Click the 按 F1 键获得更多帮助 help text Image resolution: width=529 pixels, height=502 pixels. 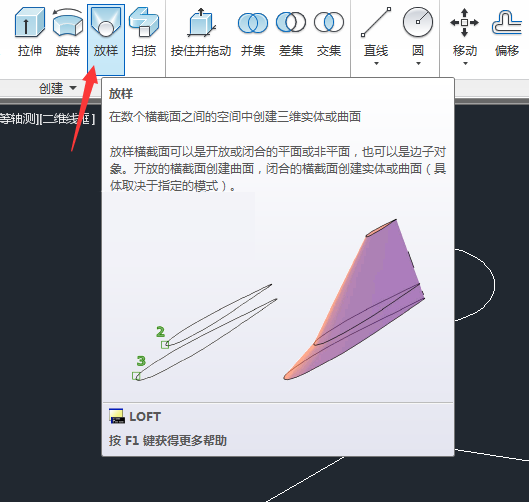point(168,441)
